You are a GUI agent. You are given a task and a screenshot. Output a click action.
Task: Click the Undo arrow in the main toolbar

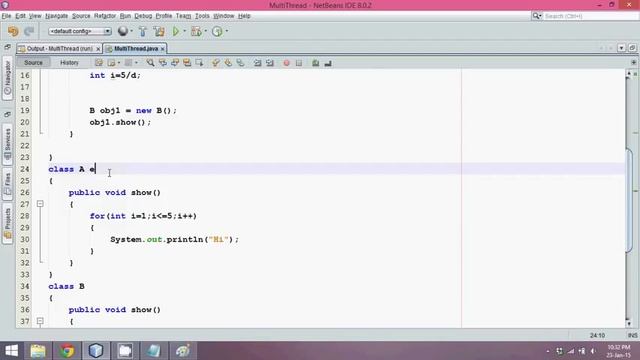point(13,31)
